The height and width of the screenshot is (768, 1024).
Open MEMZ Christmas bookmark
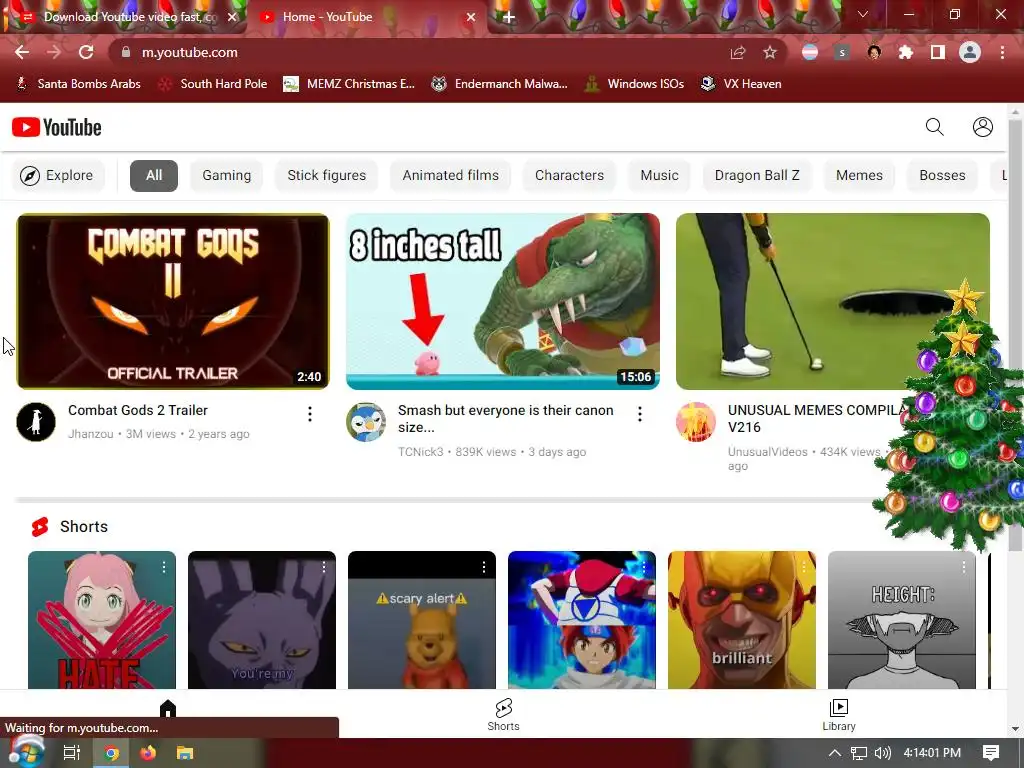coord(349,84)
